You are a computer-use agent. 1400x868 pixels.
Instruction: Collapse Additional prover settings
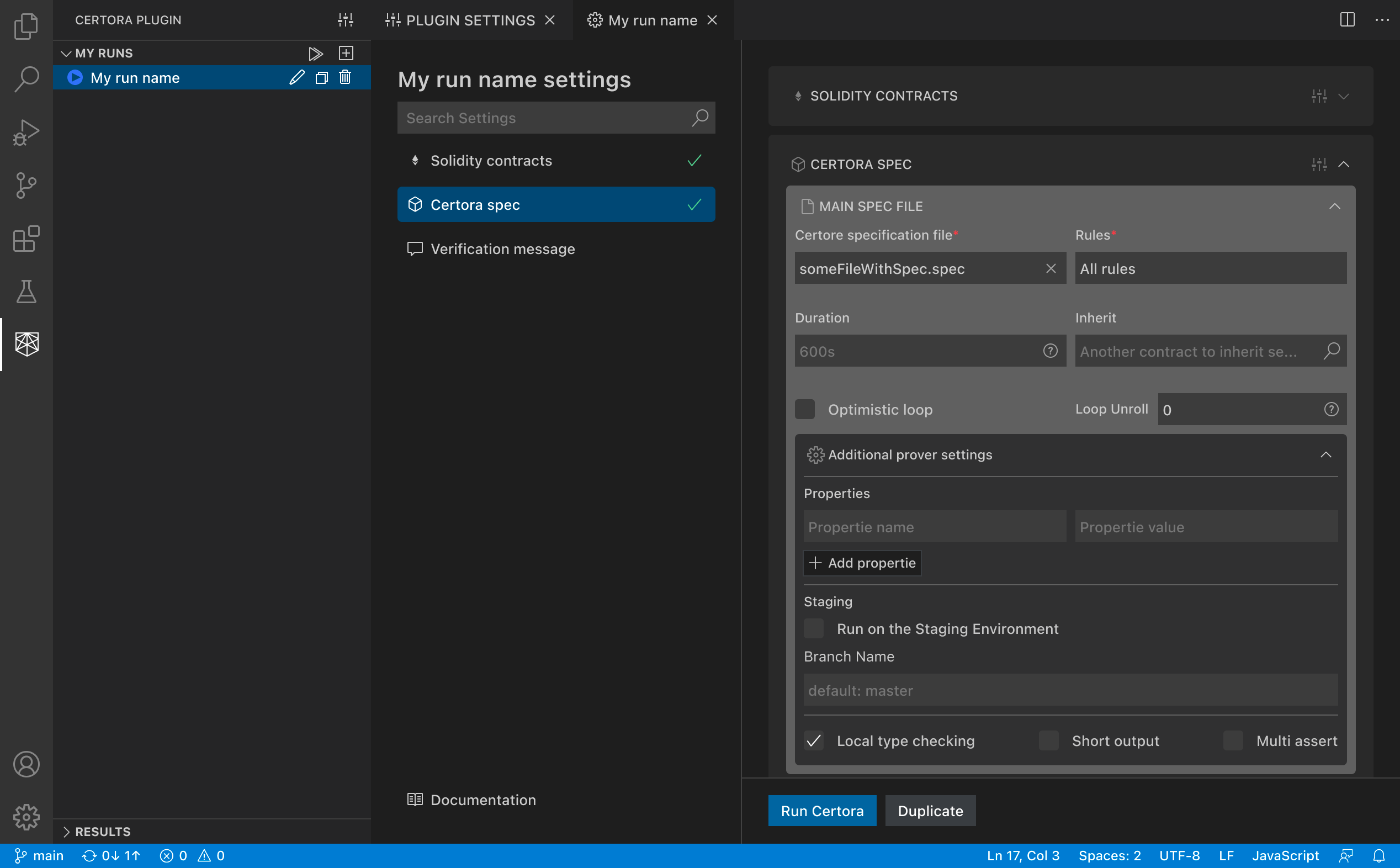click(x=1325, y=454)
